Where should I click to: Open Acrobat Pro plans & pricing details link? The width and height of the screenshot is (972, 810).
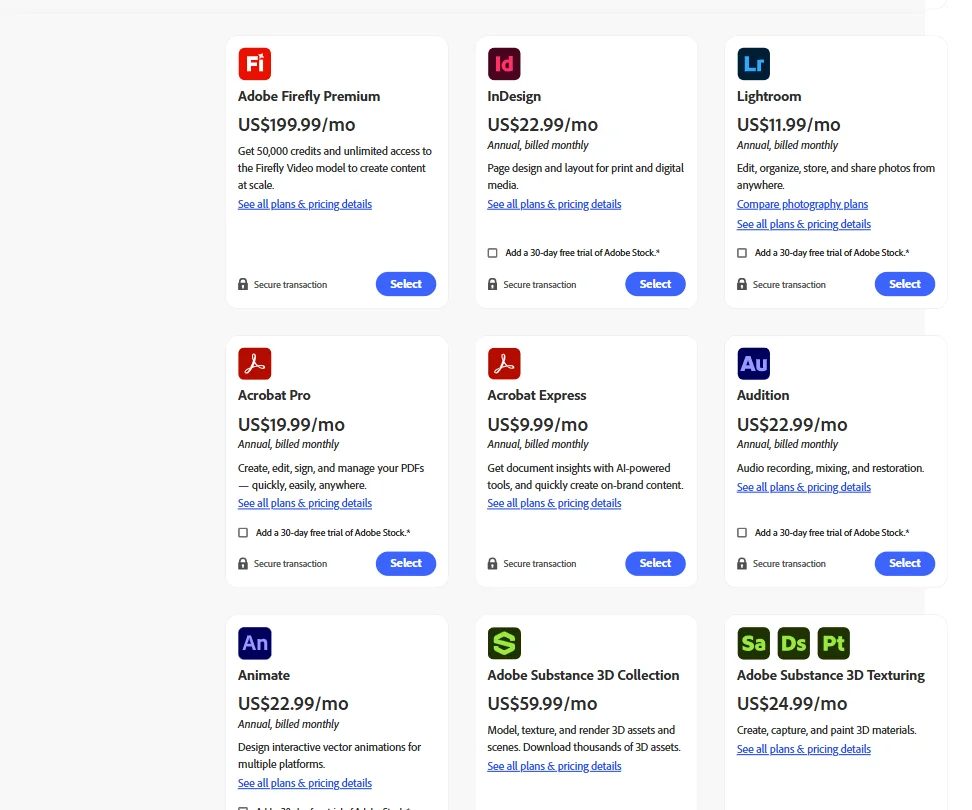click(x=305, y=503)
